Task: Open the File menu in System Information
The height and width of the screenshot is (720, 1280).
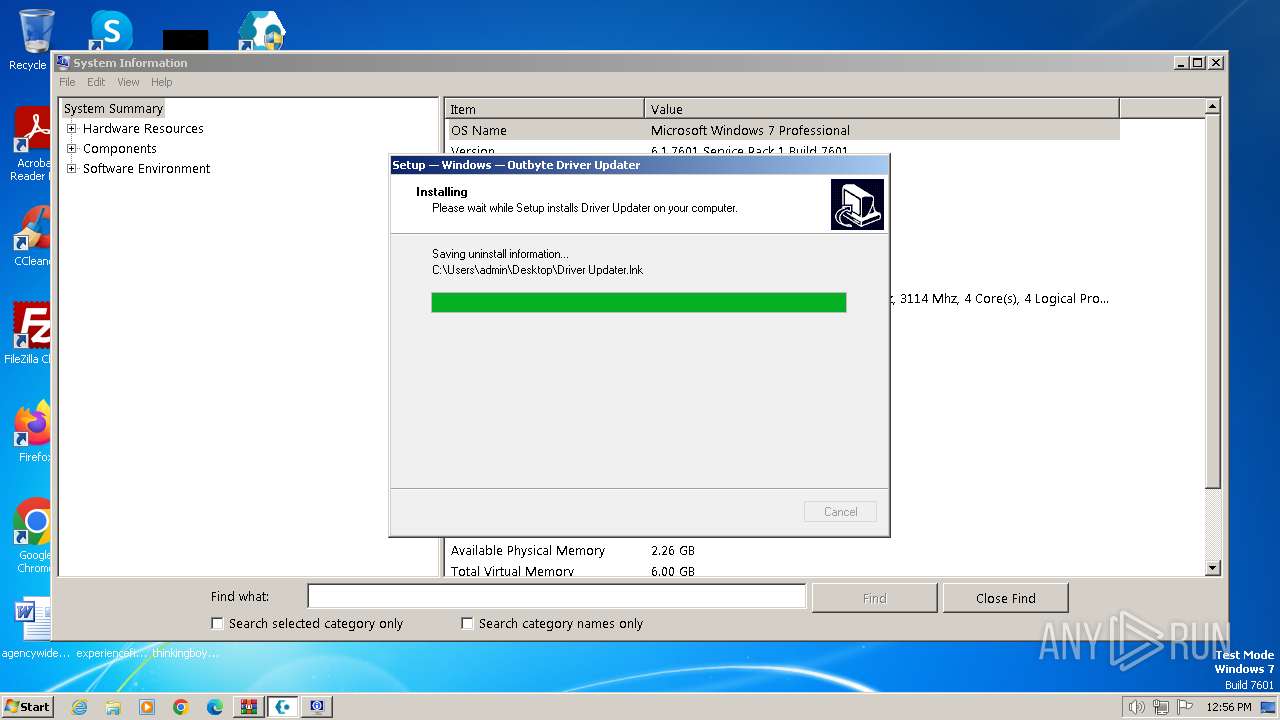Action: tap(67, 82)
